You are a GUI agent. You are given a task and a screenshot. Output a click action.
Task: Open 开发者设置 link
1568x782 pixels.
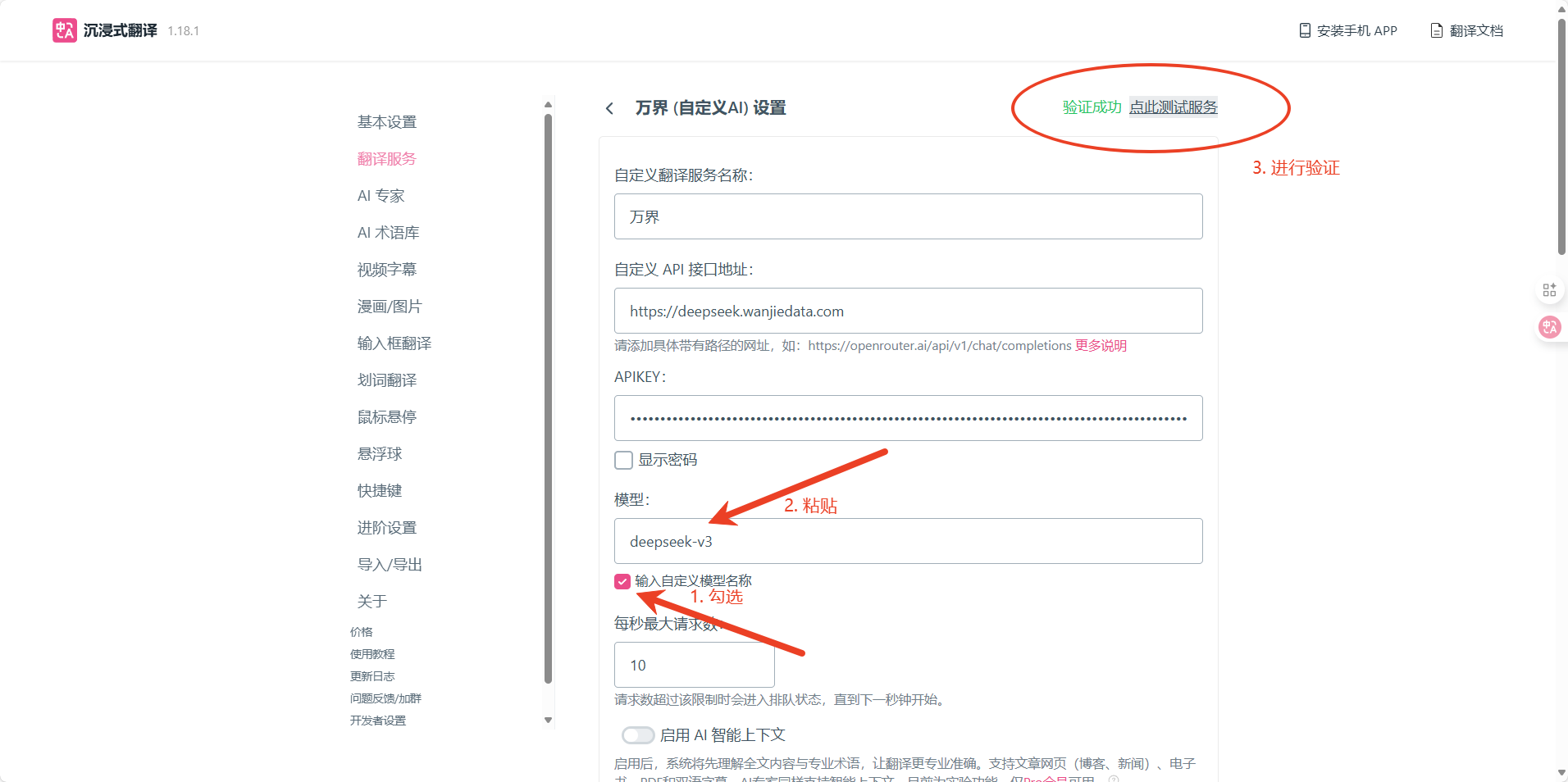click(x=378, y=721)
